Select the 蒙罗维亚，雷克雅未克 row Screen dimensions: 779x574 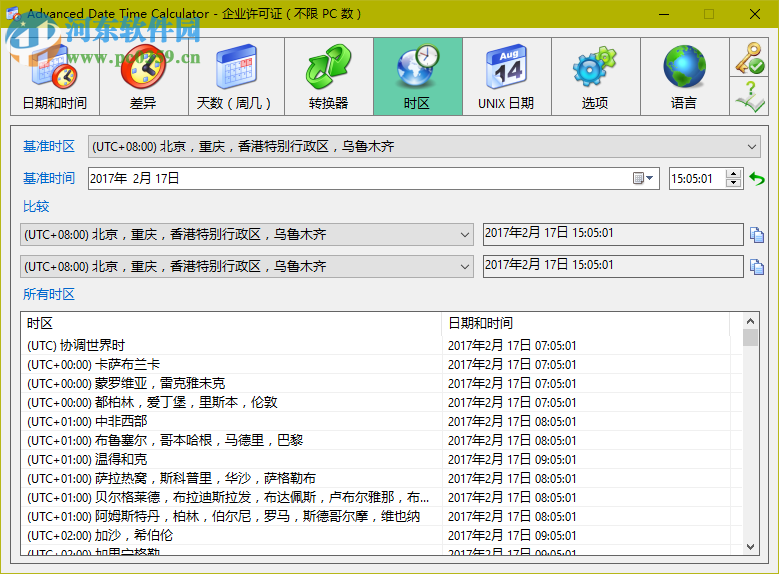[x=382, y=383]
